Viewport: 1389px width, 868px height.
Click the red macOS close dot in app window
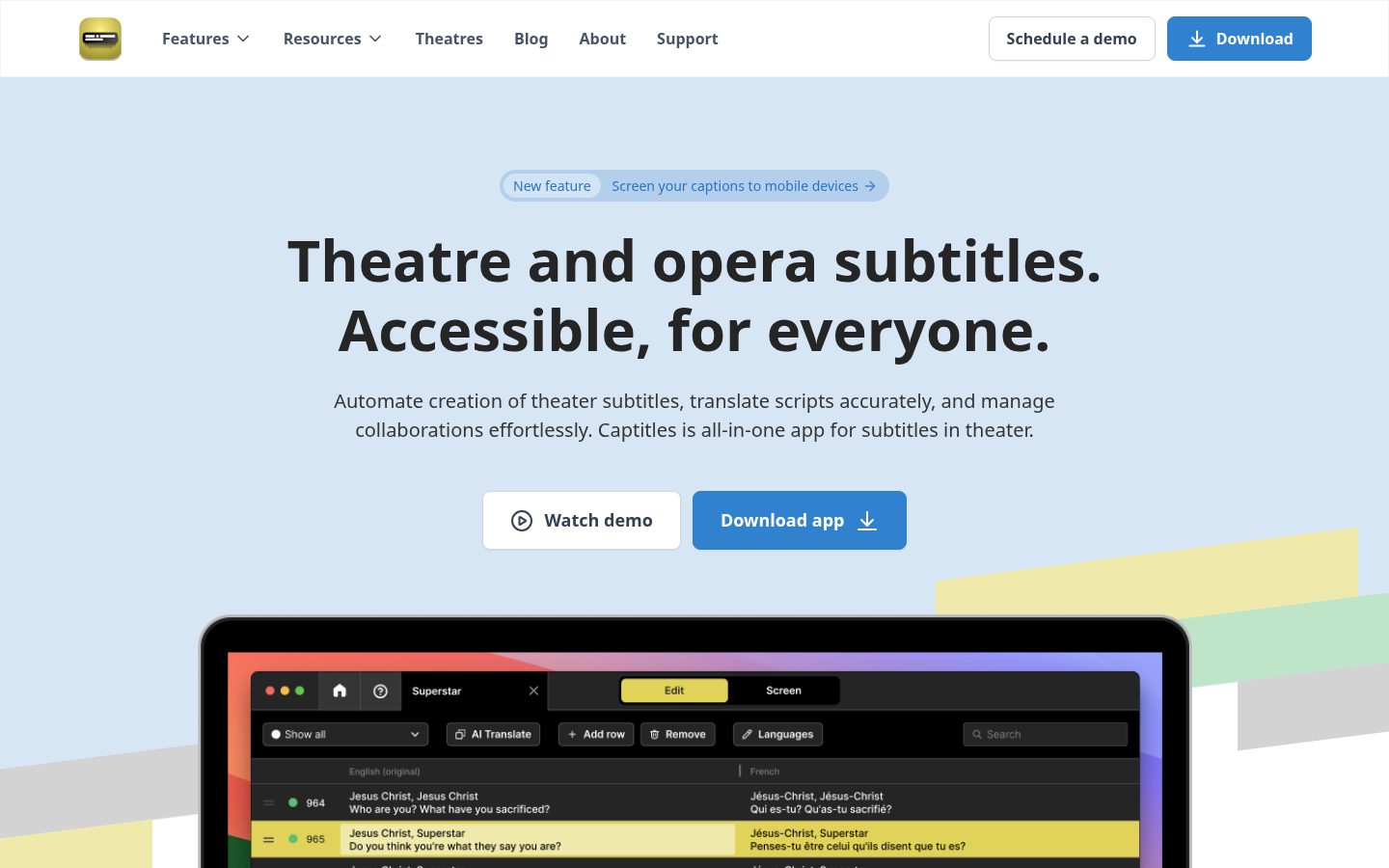(270, 691)
